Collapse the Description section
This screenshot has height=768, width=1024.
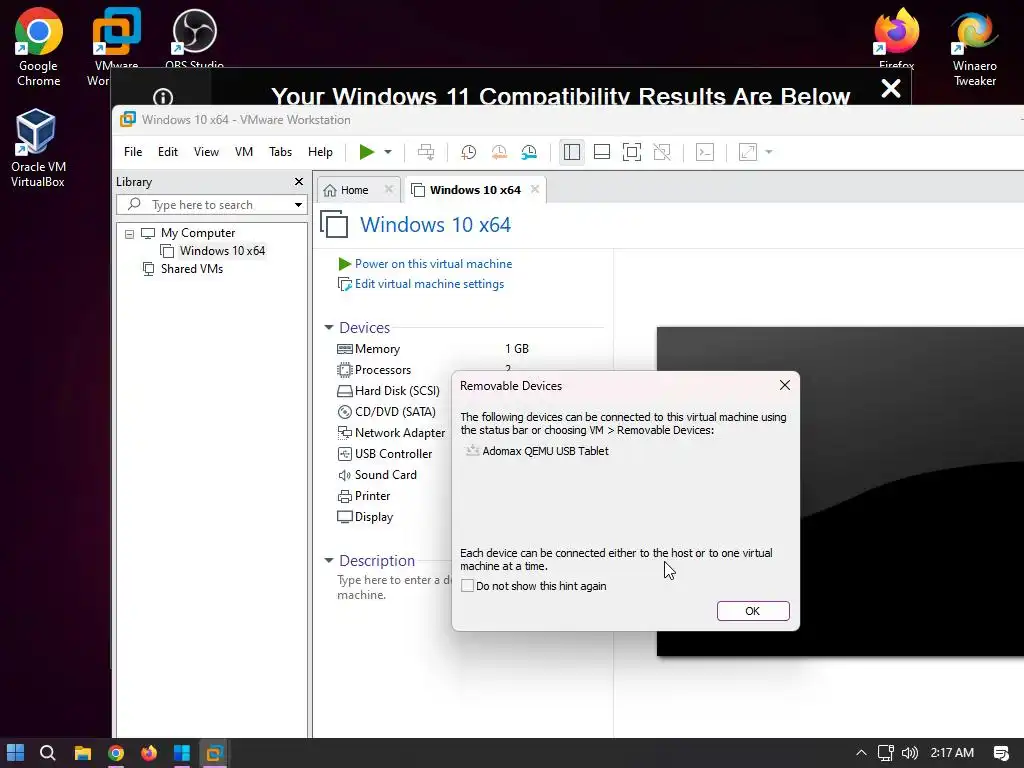coord(329,560)
